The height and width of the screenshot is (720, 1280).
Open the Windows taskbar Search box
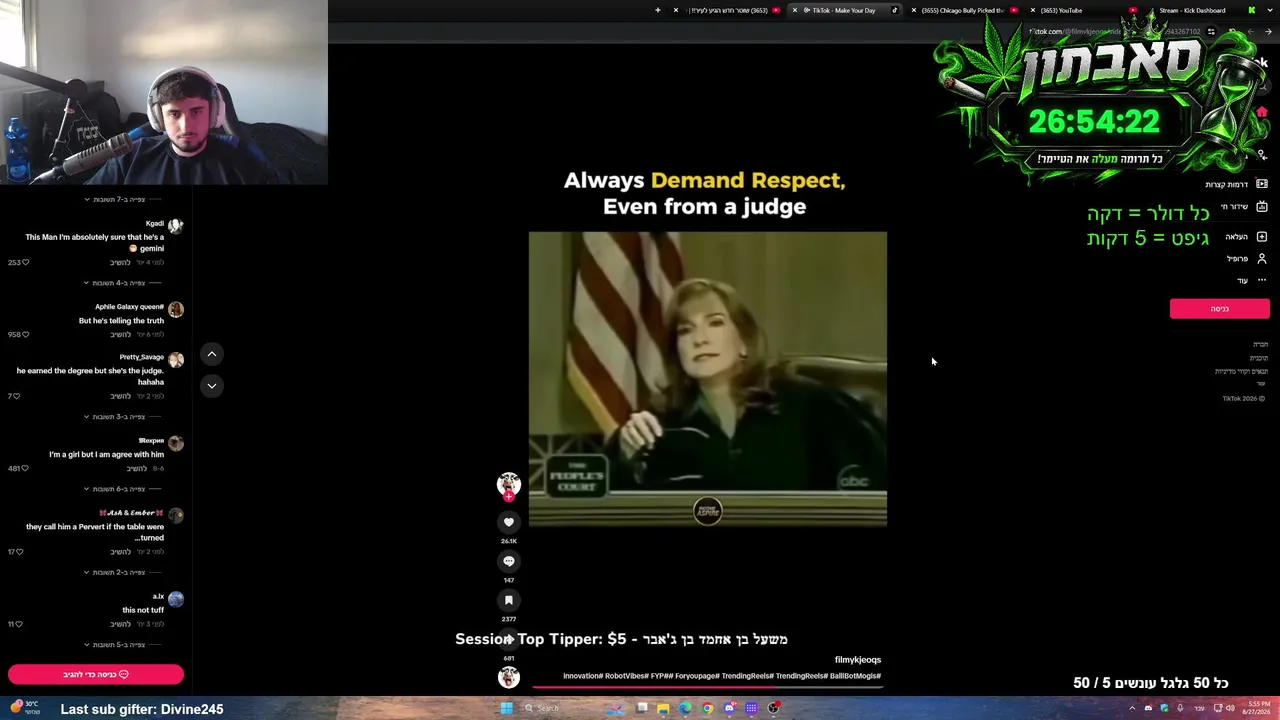558,708
